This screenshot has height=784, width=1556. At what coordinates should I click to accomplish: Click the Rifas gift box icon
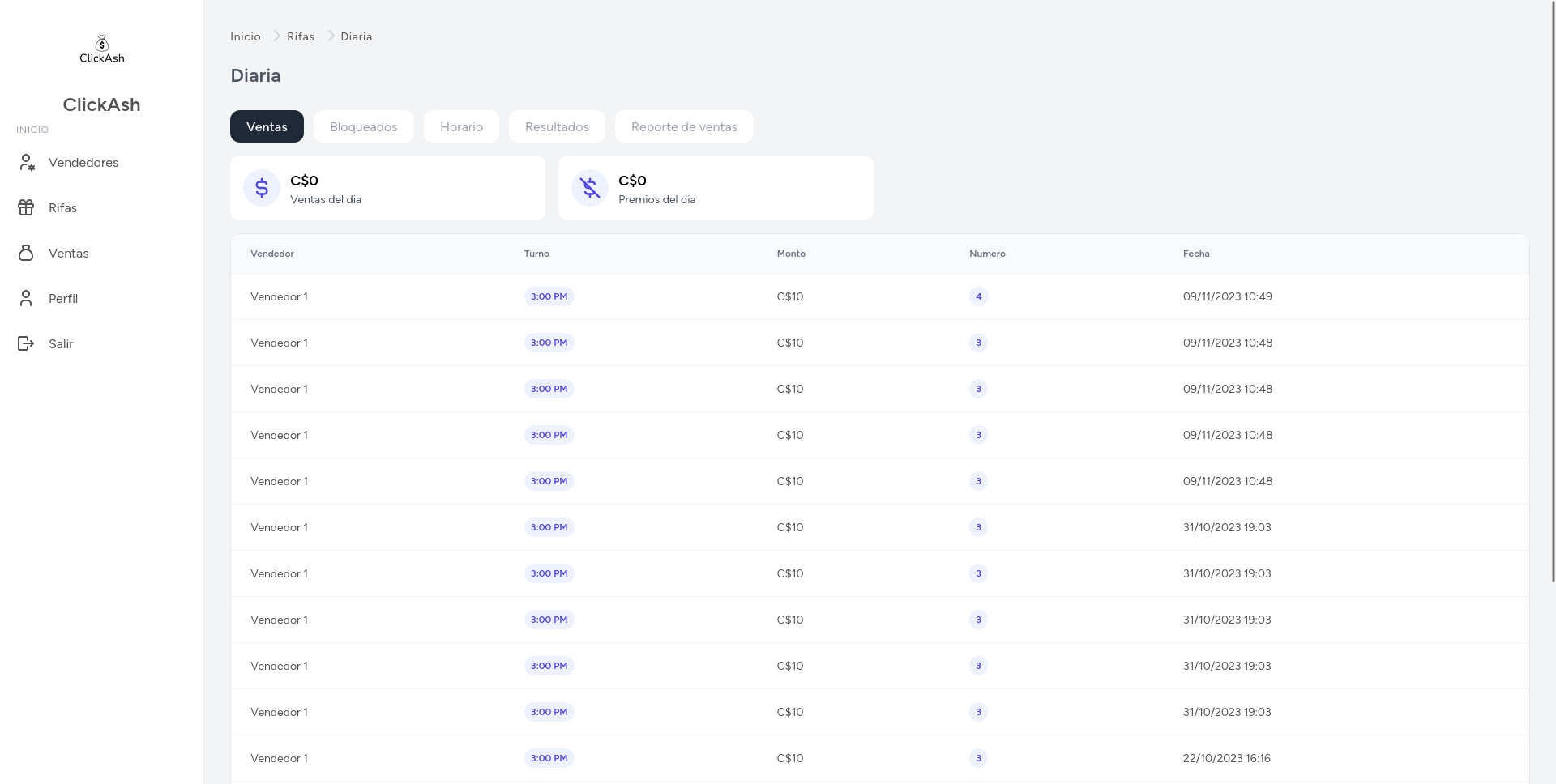(x=26, y=208)
